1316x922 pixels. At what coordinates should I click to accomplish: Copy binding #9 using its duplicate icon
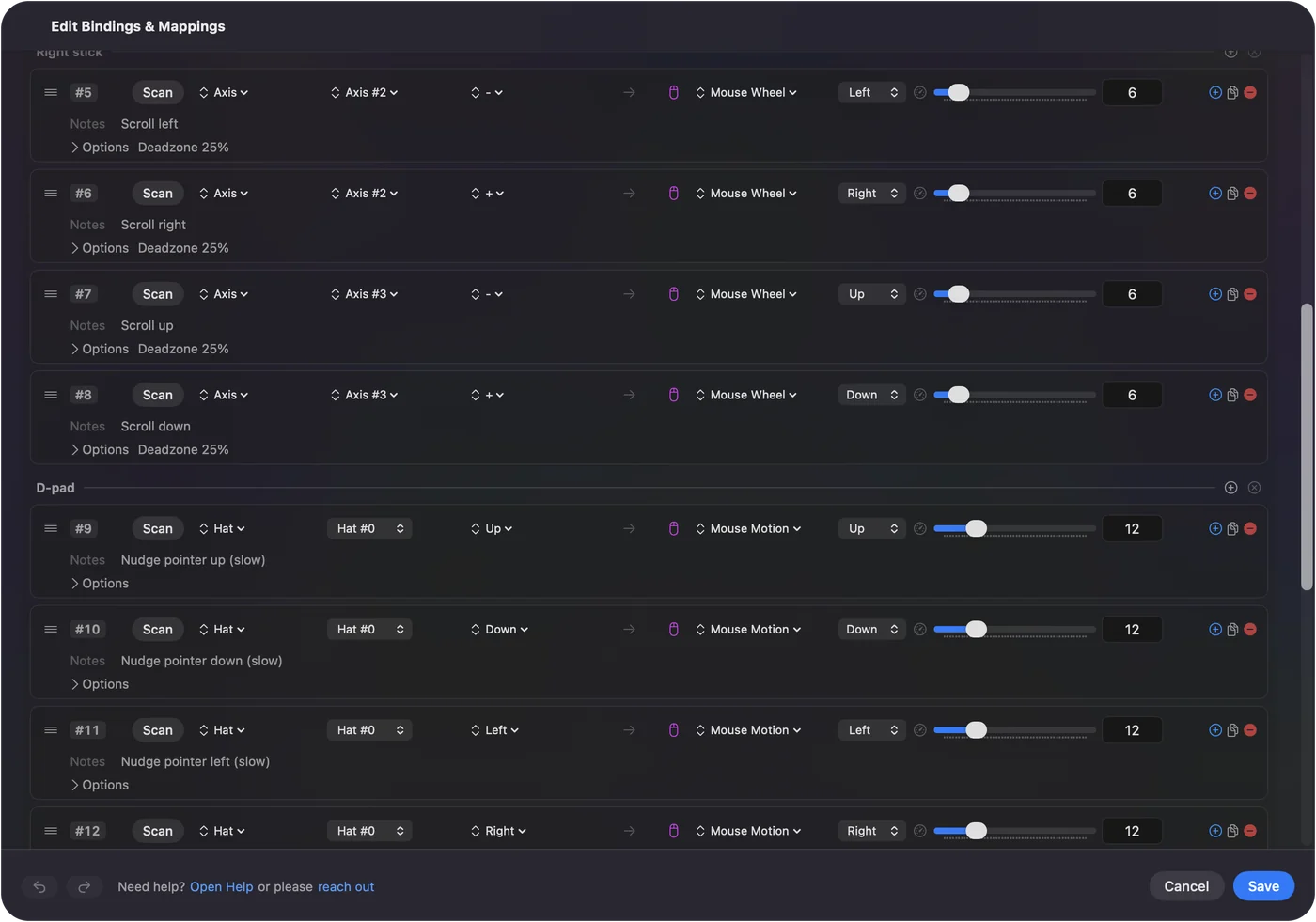1232,529
